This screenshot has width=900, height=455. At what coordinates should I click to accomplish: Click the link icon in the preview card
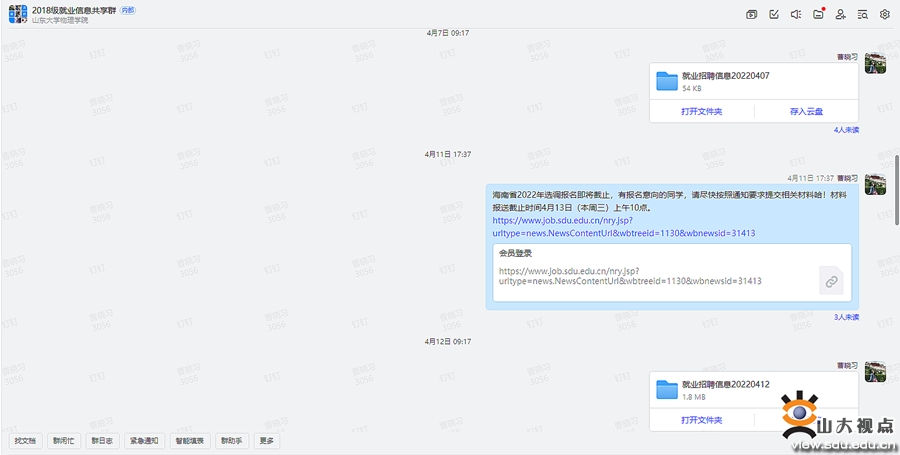(831, 281)
